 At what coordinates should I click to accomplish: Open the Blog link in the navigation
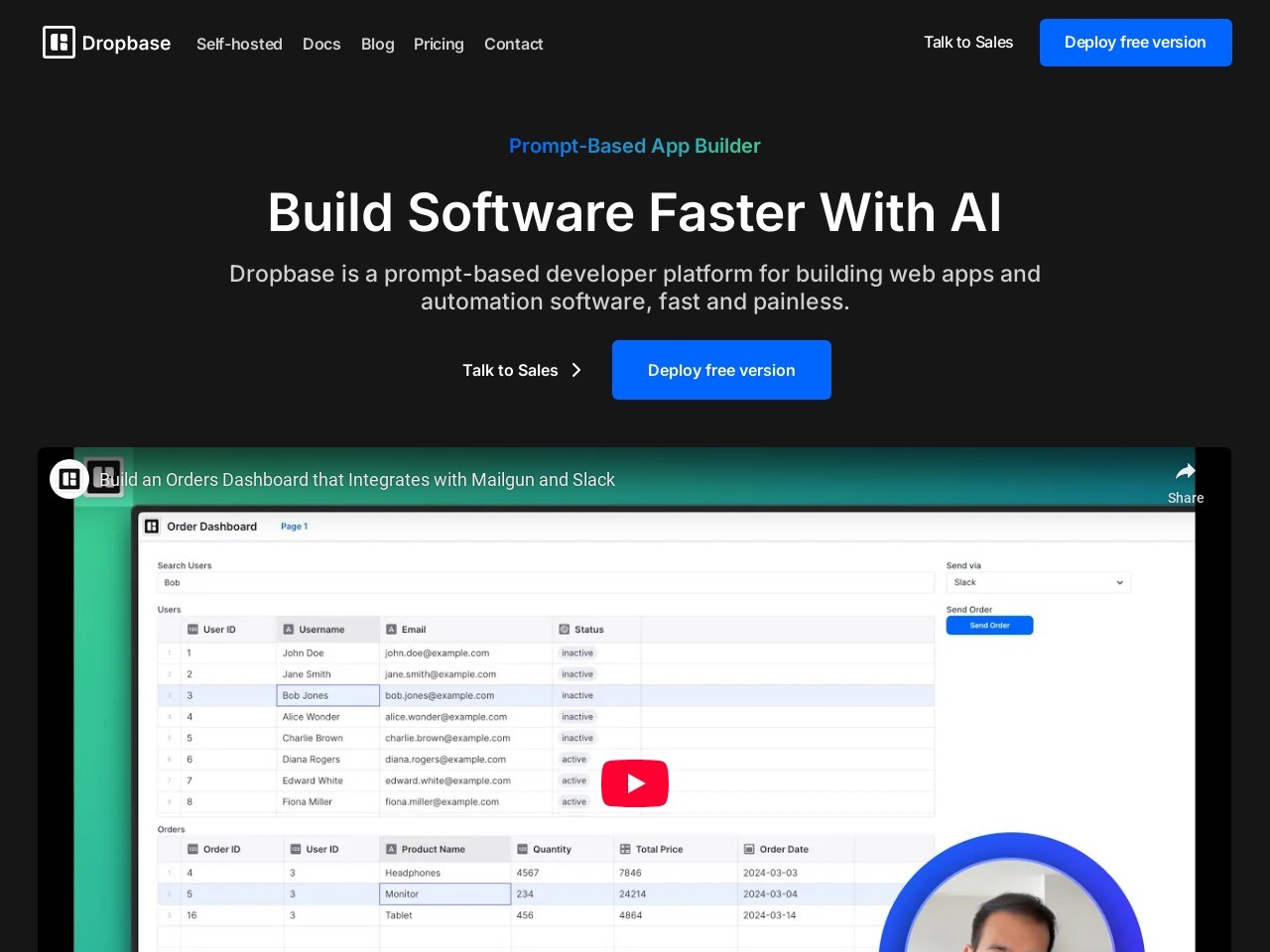click(377, 44)
